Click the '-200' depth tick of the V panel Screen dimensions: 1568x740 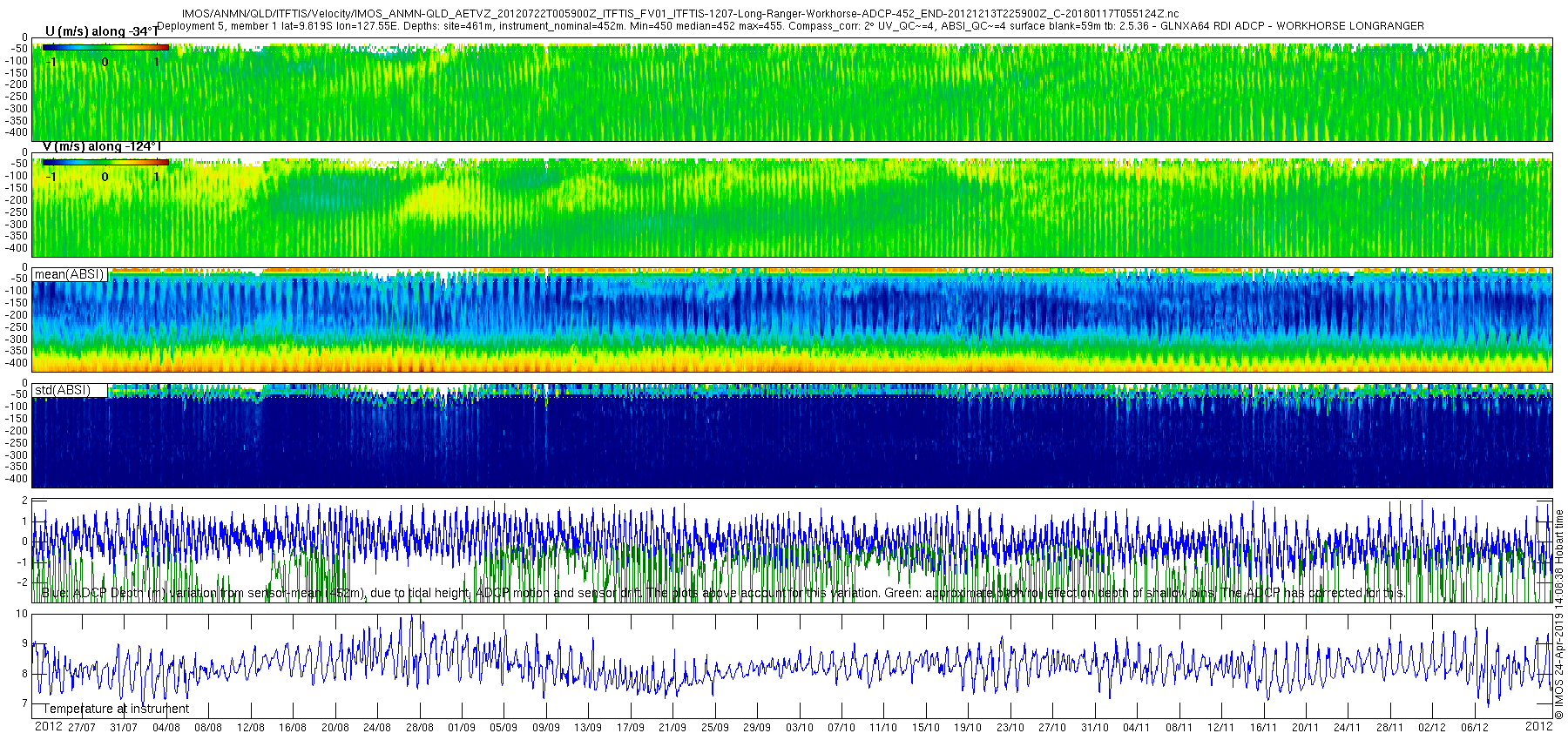point(17,199)
